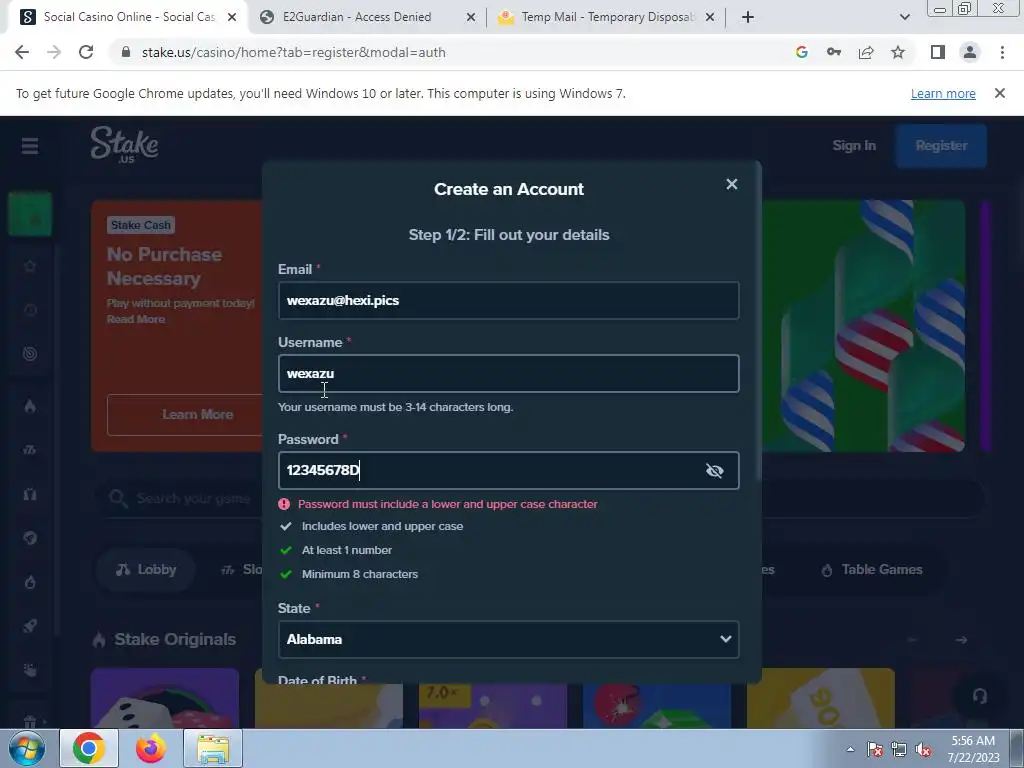
Task: Open a new browser tab
Action: tap(748, 17)
